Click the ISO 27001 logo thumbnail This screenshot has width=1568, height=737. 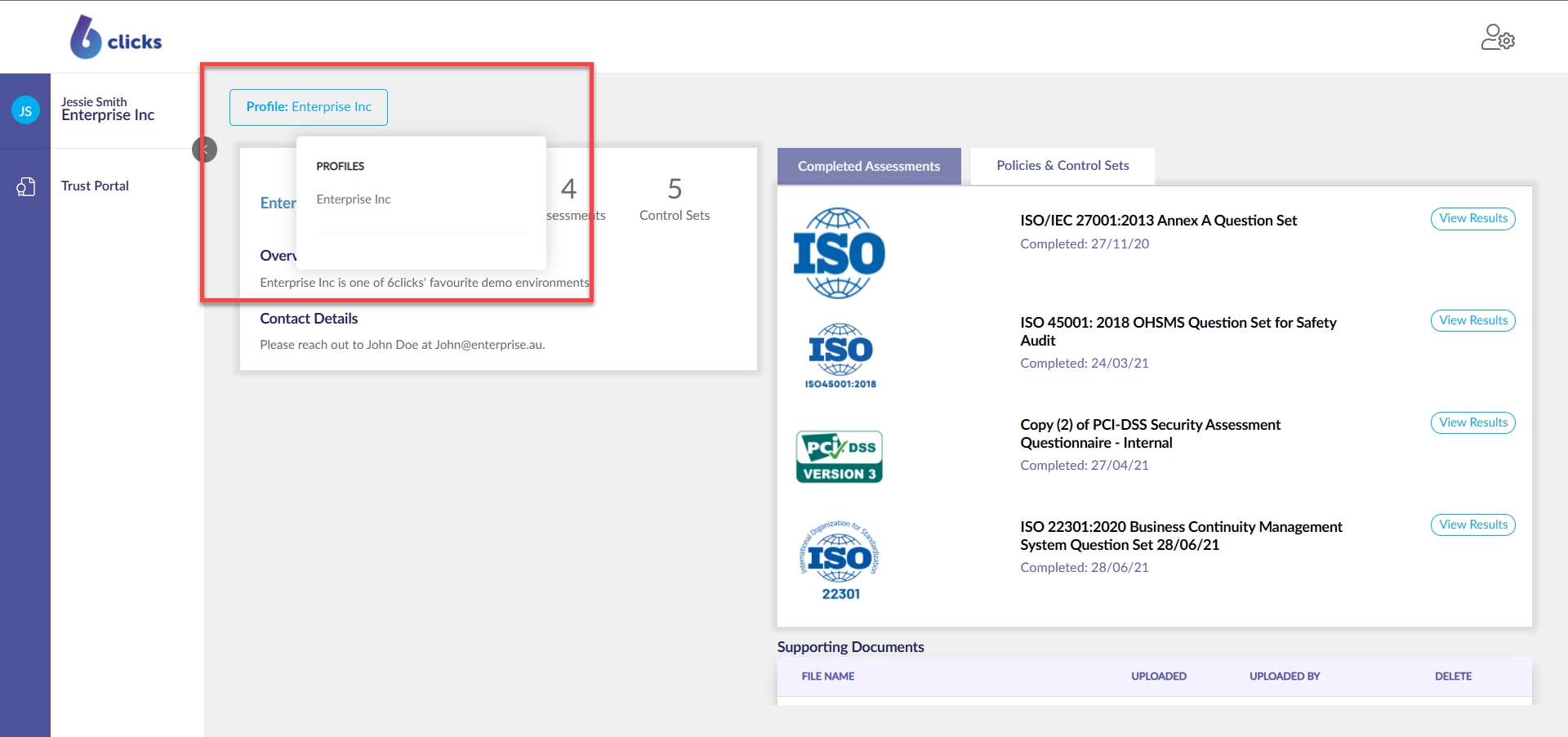pos(840,252)
